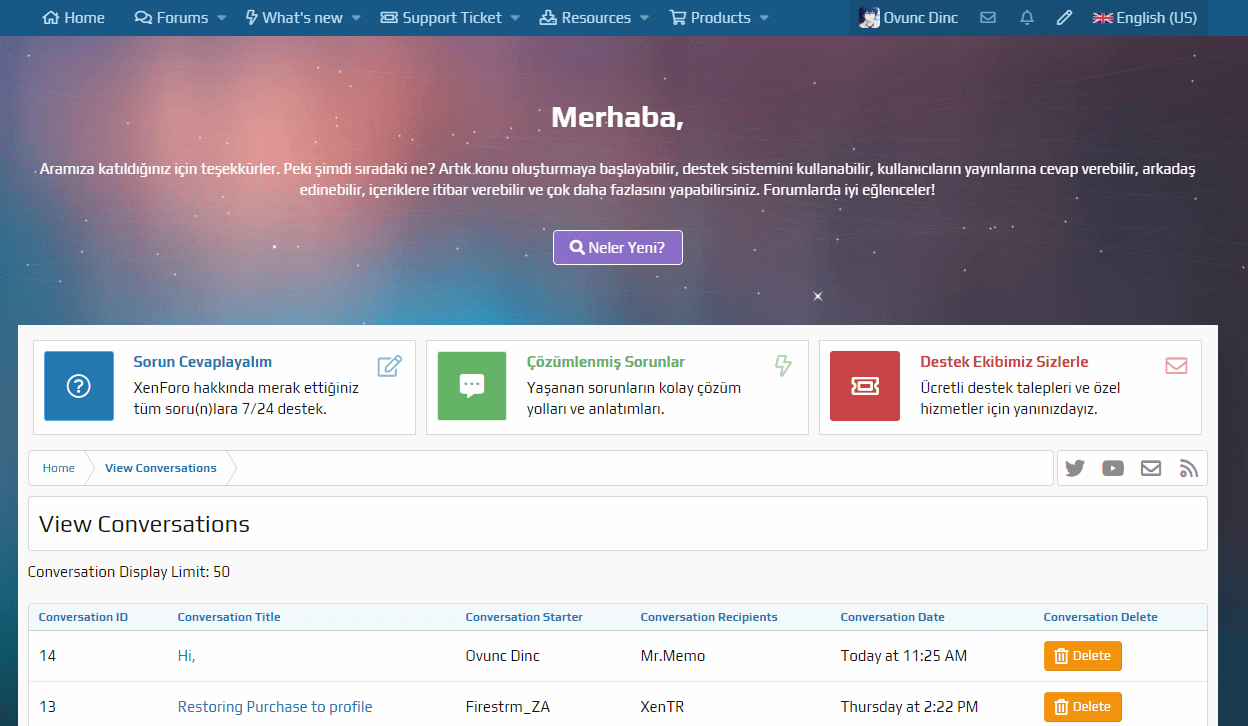Open the YouTube social link icon
This screenshot has height=726, width=1248.
point(1113,468)
